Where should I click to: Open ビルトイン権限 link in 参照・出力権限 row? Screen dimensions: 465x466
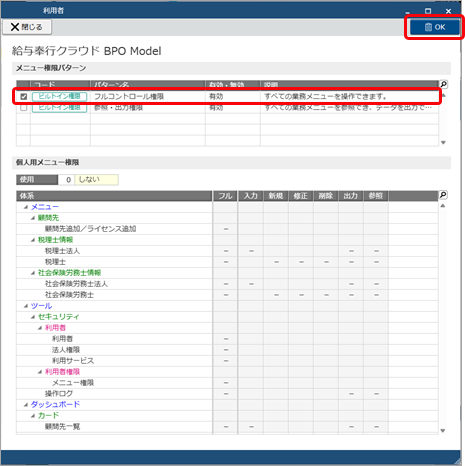[x=60, y=108]
